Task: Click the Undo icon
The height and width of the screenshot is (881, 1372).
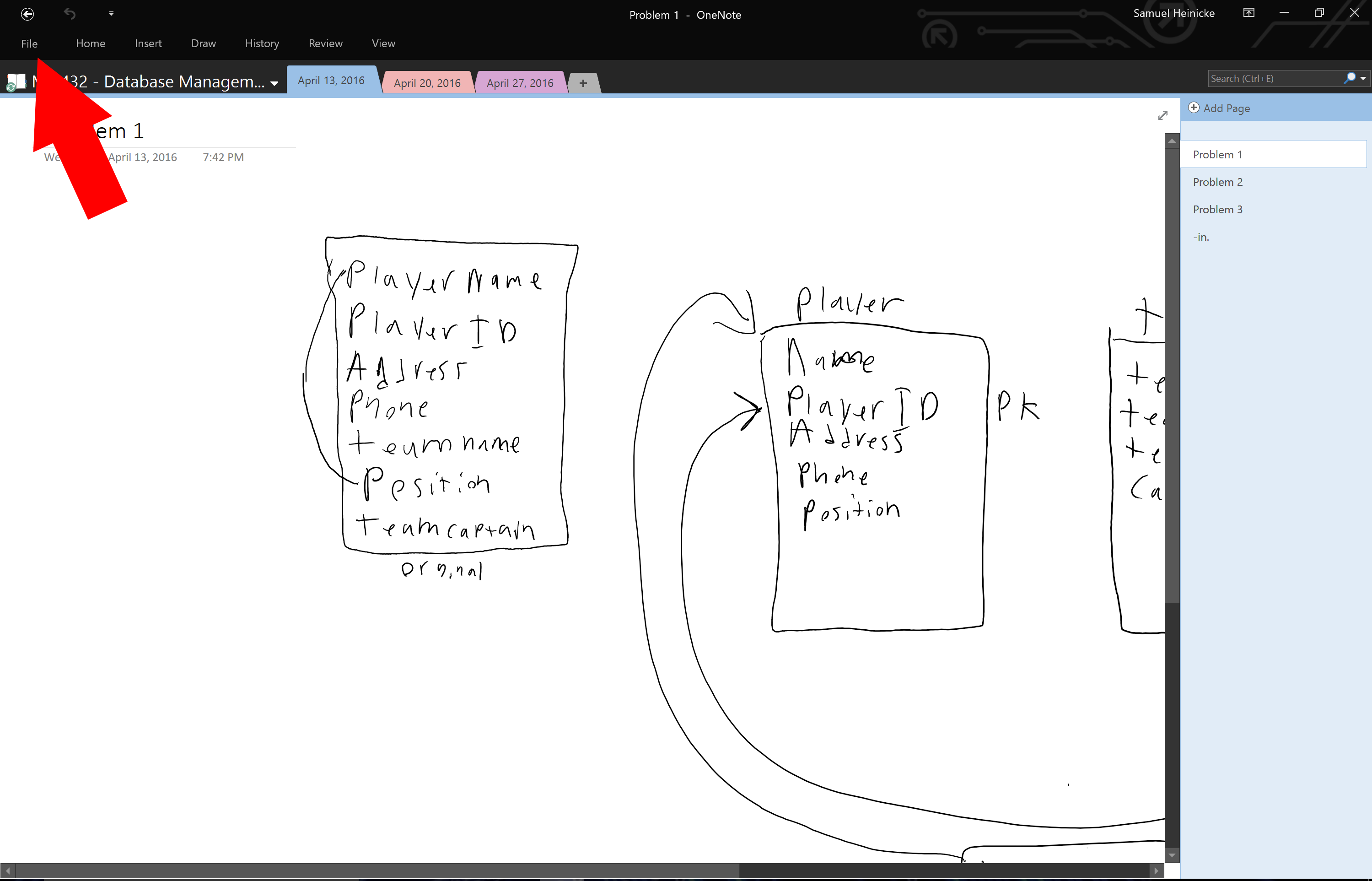Action: pos(70,13)
